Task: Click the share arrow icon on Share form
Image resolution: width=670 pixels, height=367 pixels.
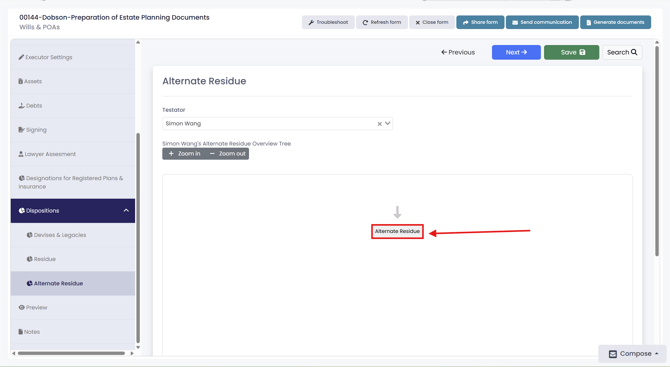Action: coord(466,23)
